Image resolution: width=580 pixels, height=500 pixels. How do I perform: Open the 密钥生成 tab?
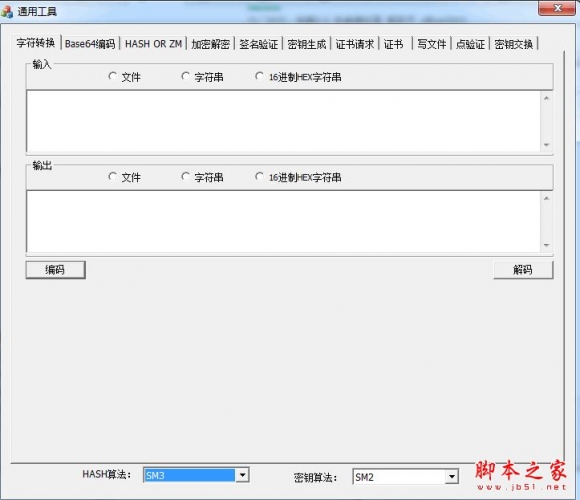point(307,44)
